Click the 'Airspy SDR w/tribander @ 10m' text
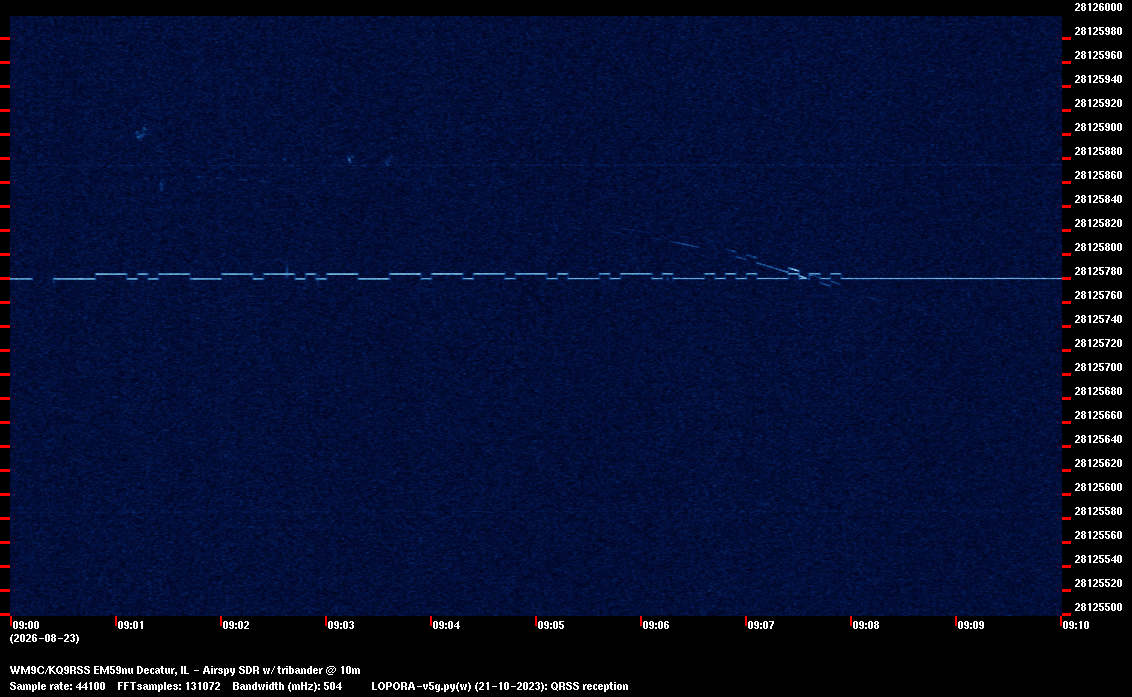 point(281,670)
